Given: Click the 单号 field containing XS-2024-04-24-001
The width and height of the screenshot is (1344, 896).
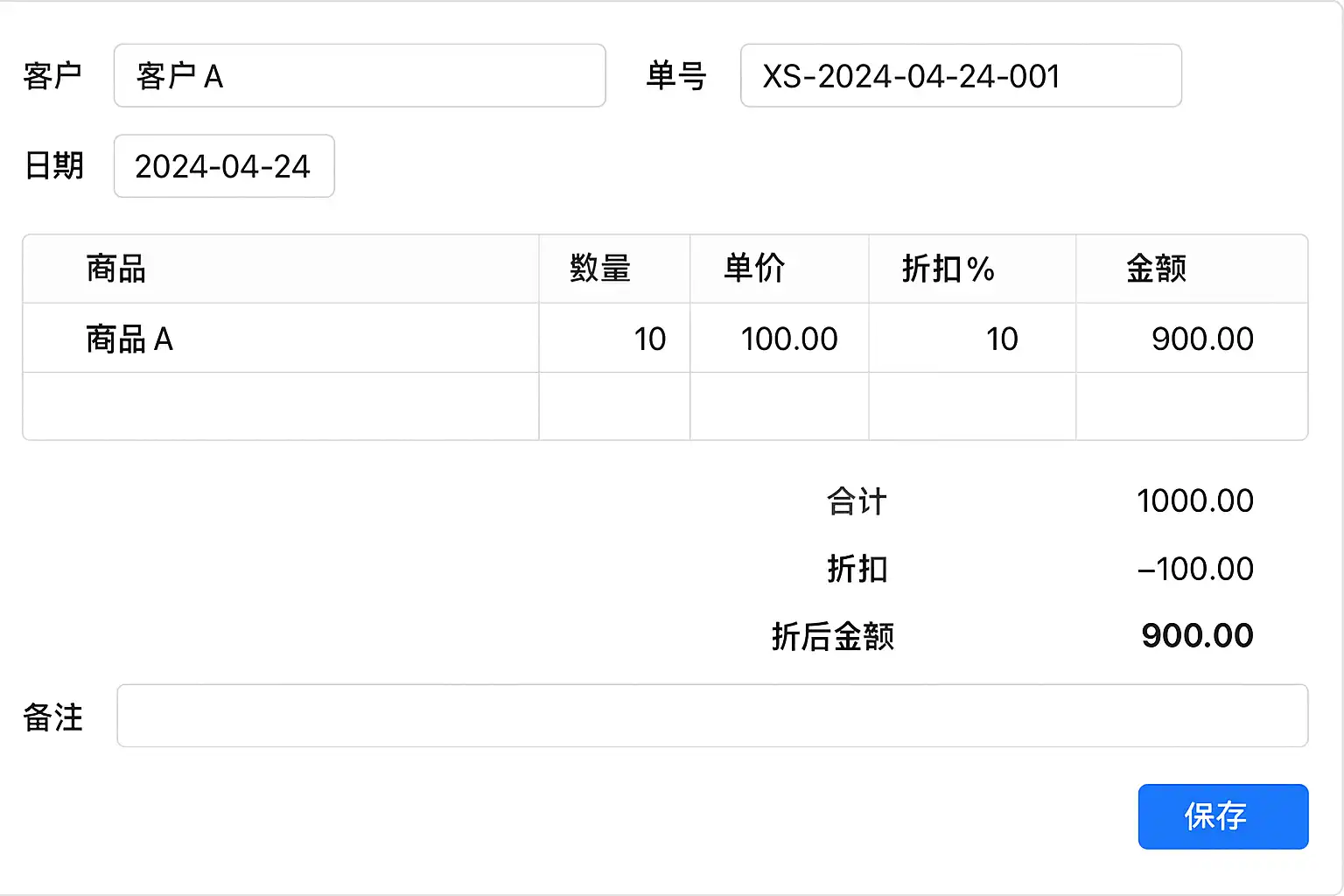Looking at the screenshot, I should [960, 76].
